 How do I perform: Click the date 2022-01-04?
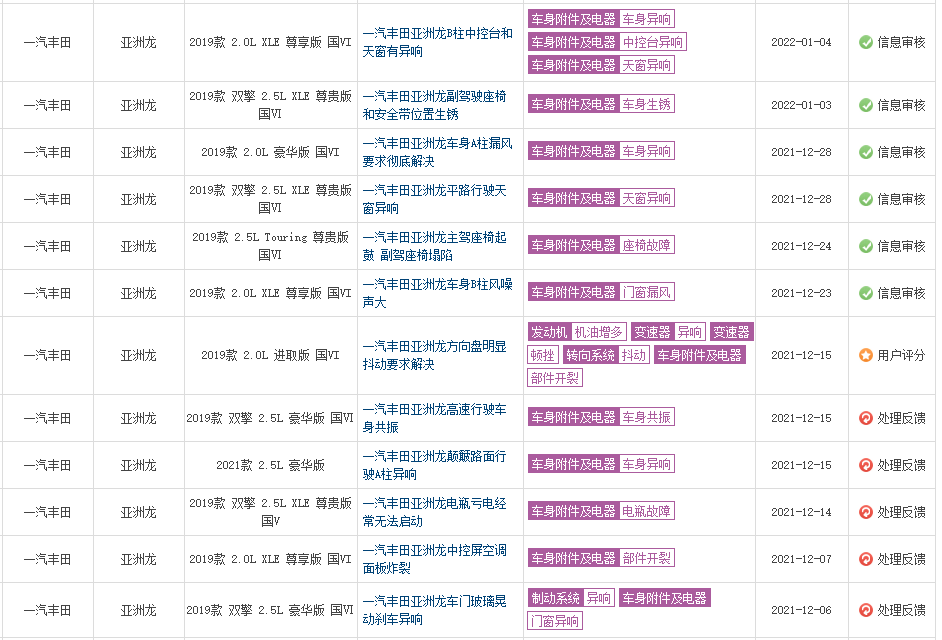coord(801,42)
